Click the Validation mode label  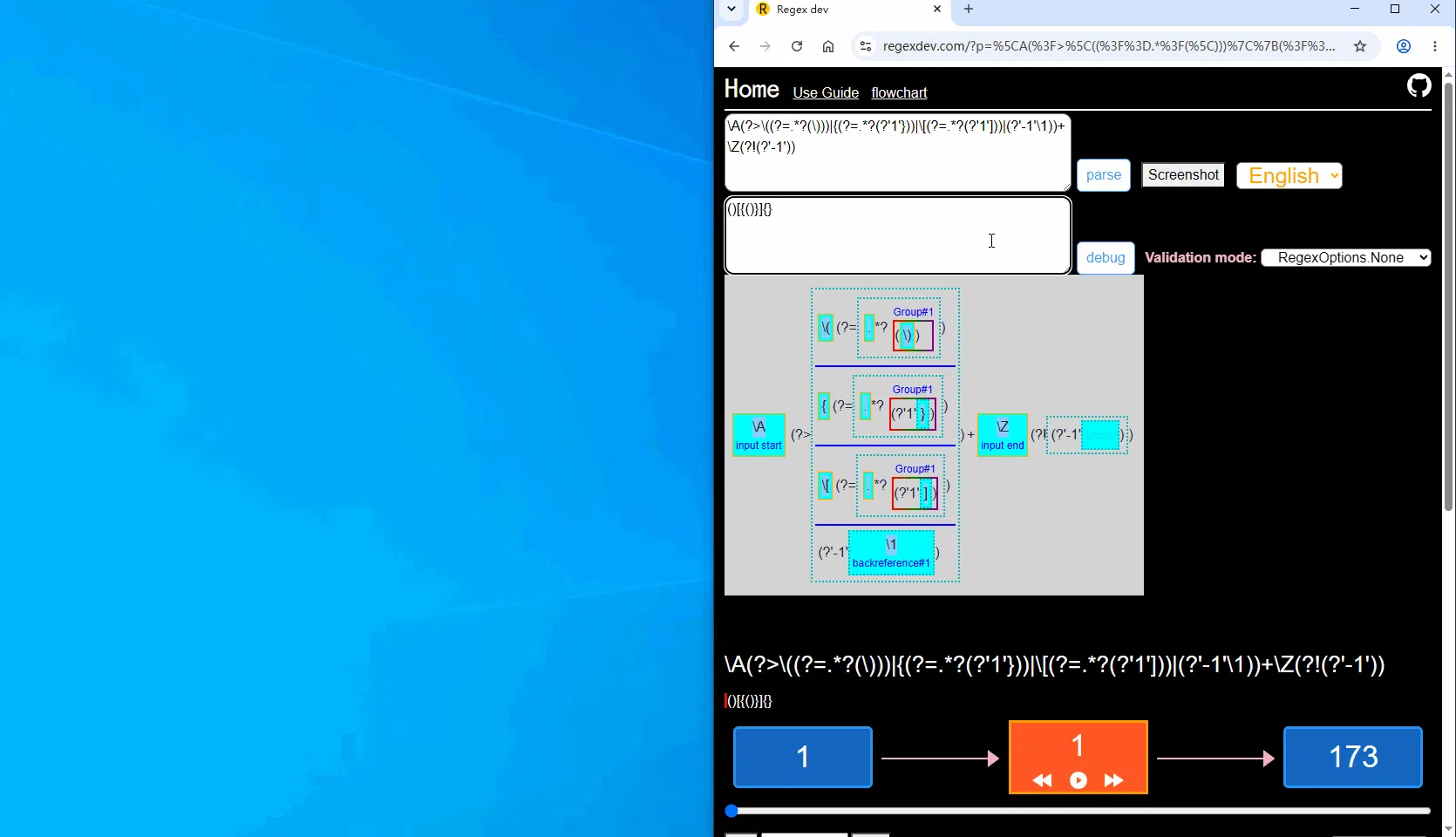[1200, 257]
